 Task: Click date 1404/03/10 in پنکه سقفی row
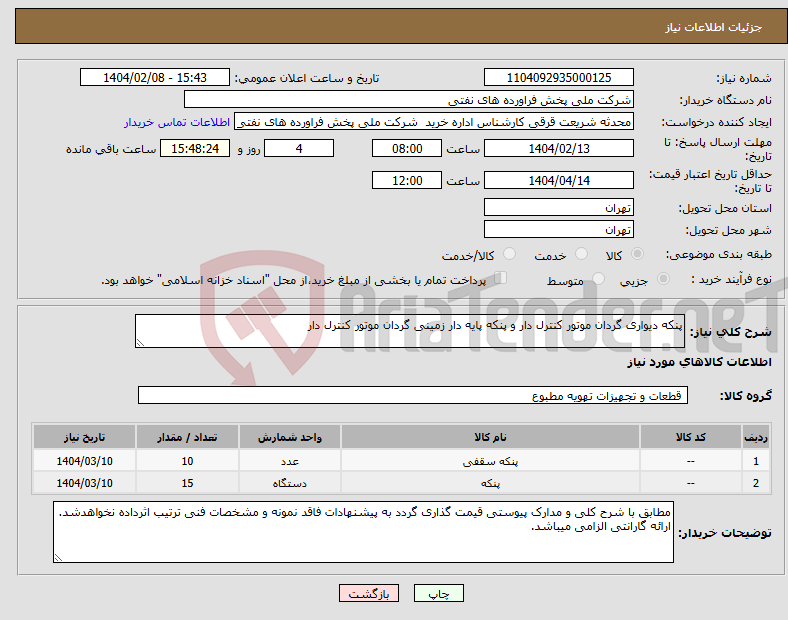(84, 461)
